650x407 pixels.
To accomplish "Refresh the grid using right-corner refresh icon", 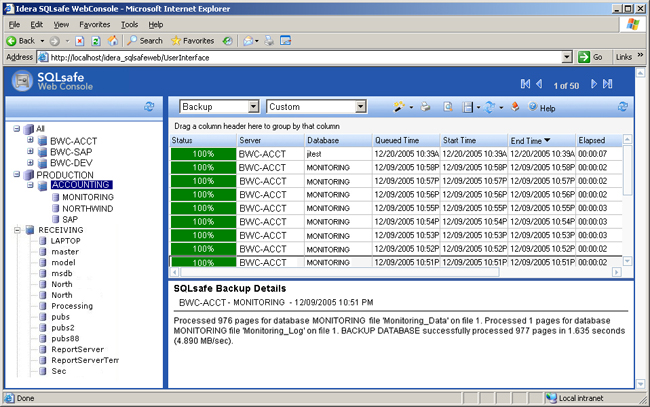I will click(623, 107).
